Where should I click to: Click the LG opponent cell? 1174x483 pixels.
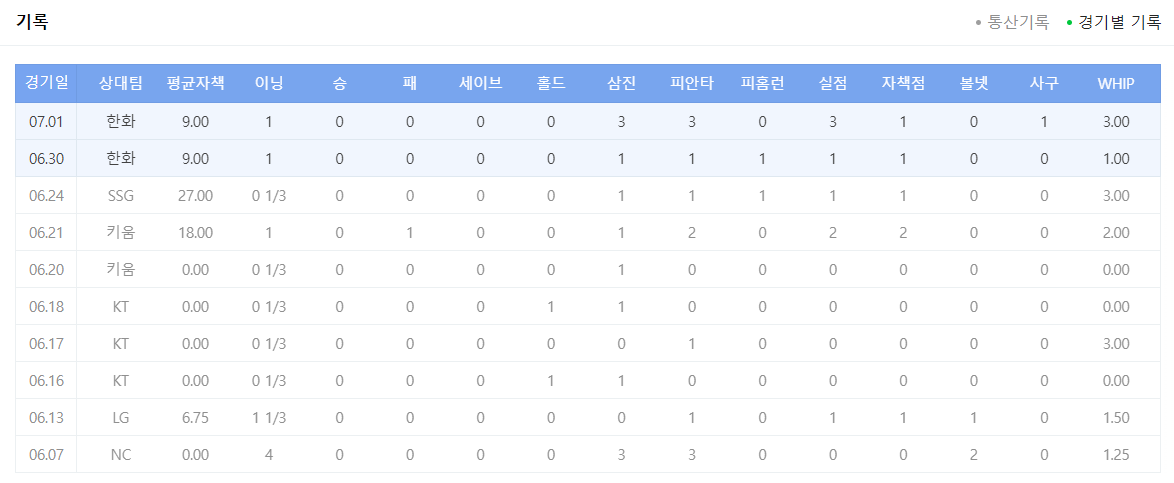coord(121,417)
